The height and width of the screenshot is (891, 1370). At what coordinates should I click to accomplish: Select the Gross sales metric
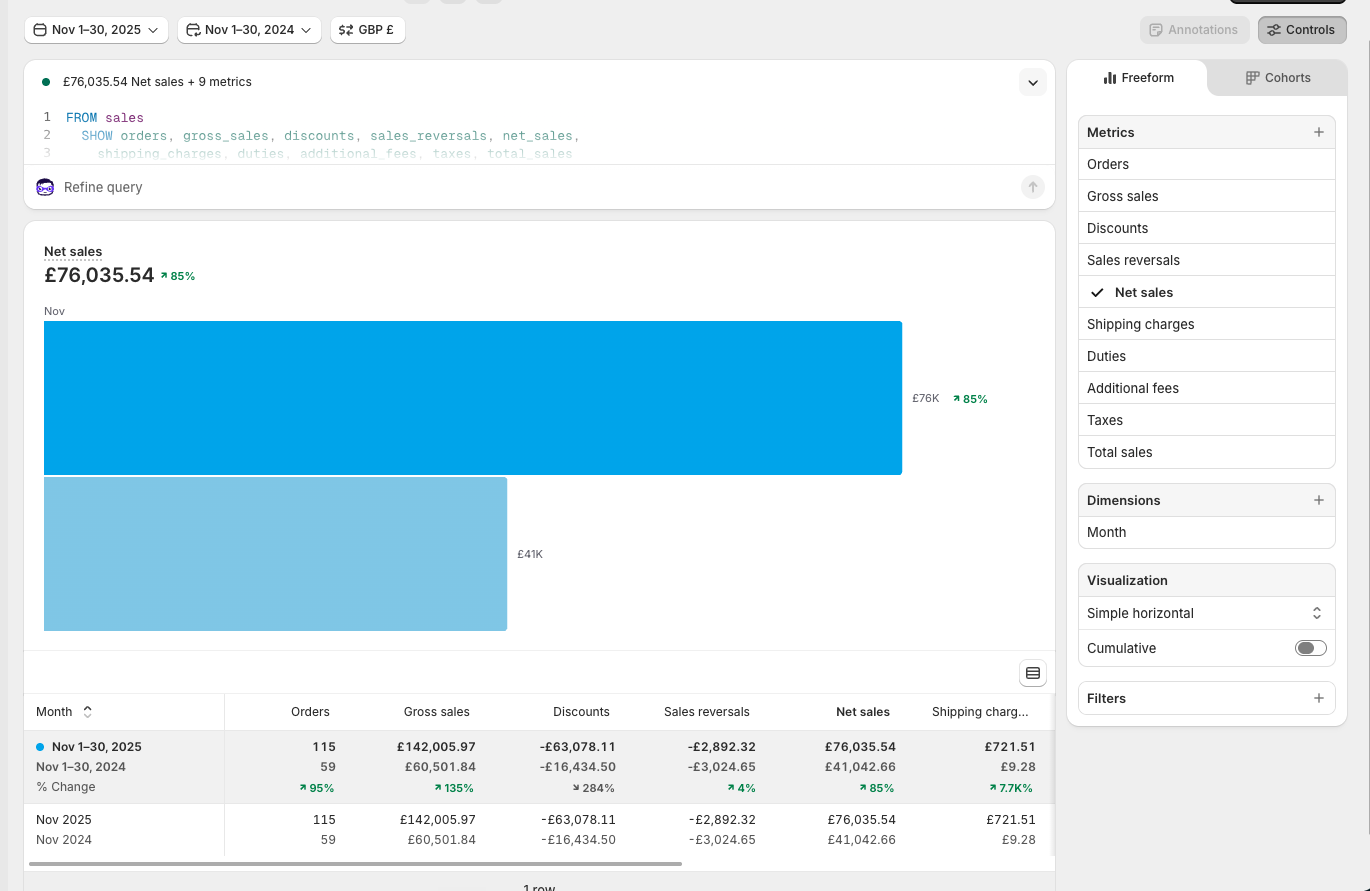(1207, 196)
